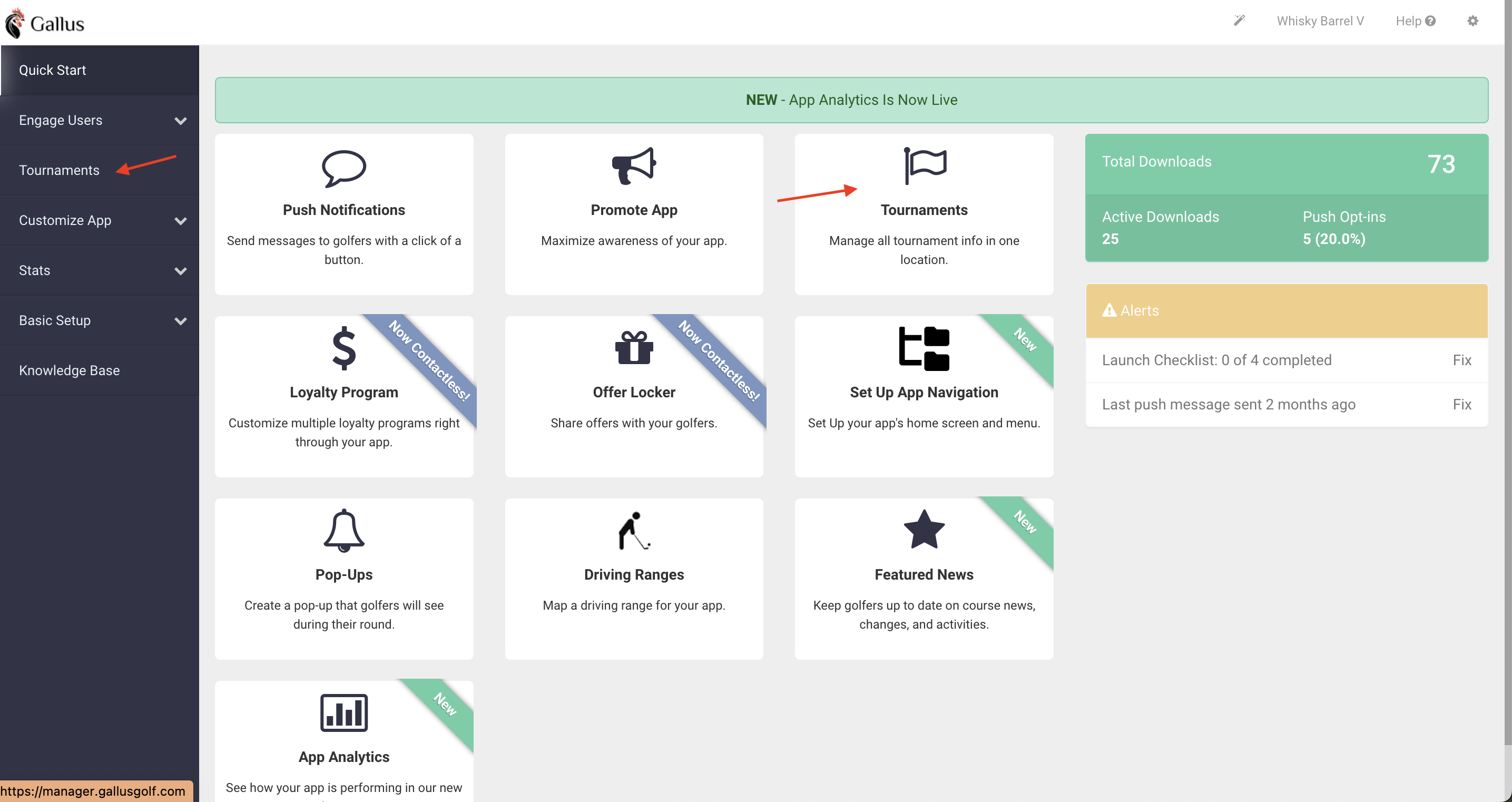Screen dimensions: 1512x802
Task: Click the Customize App sidebar label
Action: 65,221
